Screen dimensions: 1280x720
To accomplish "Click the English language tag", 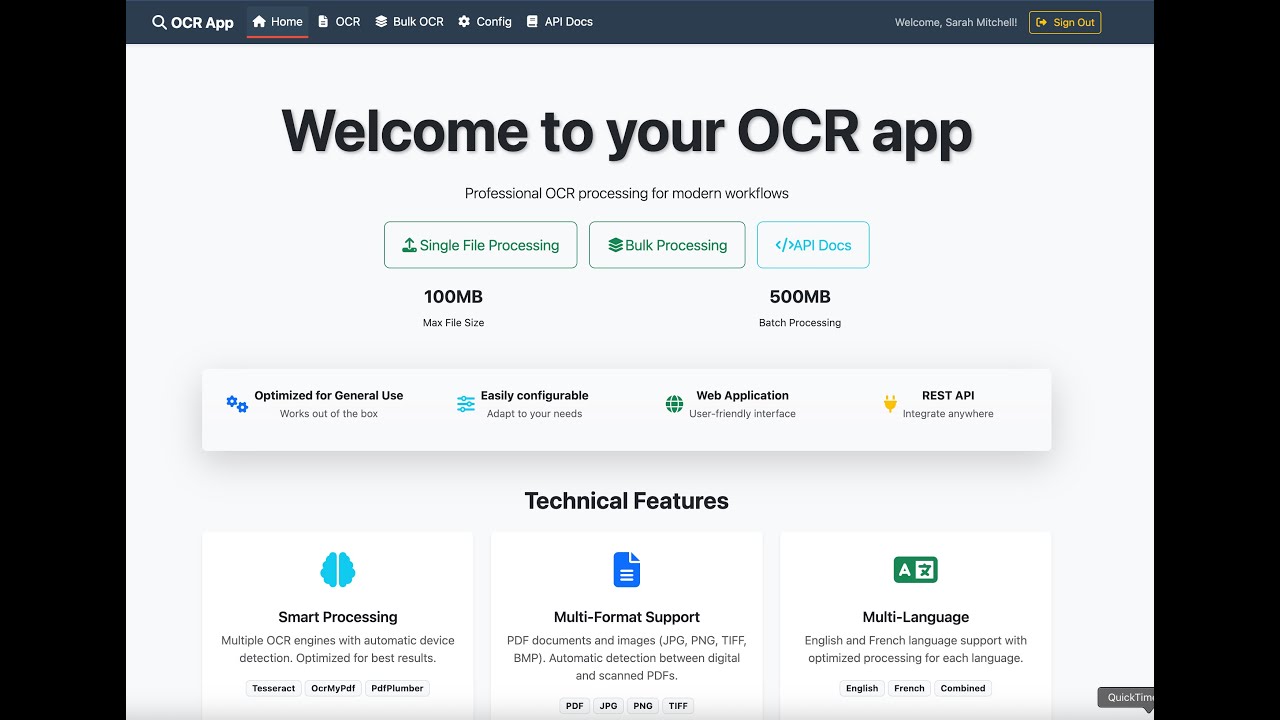I will coord(862,688).
